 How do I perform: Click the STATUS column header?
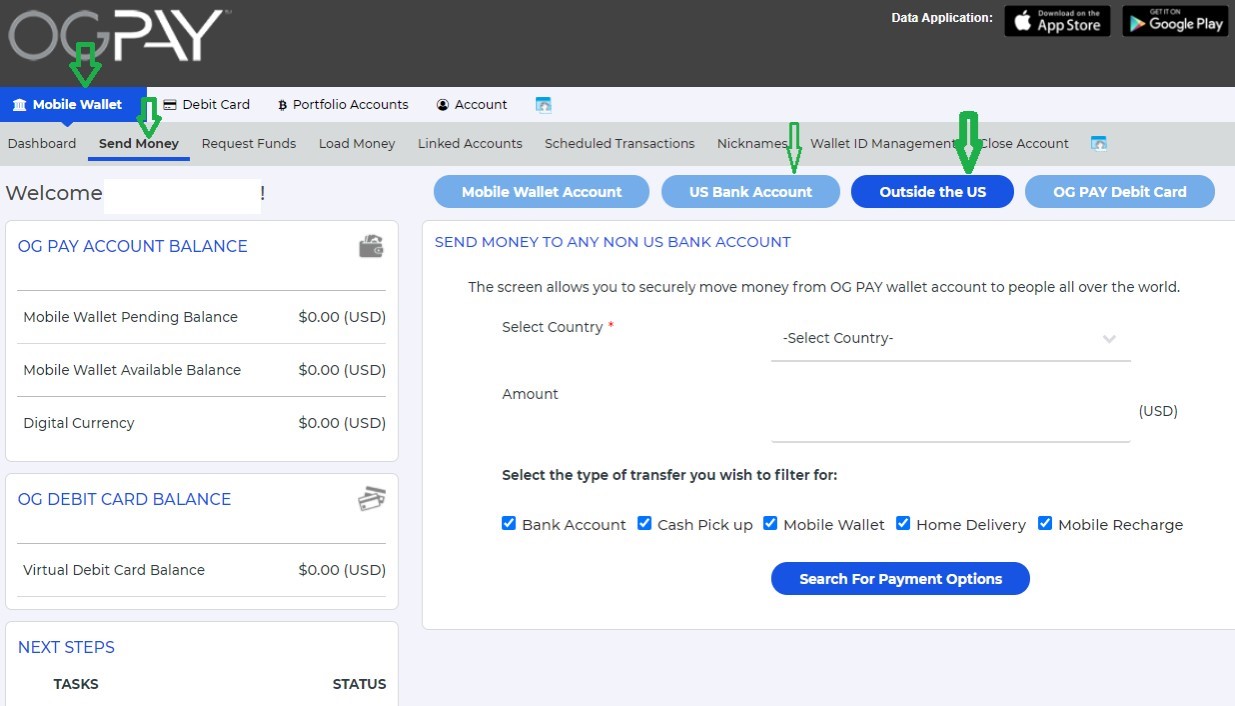coord(359,684)
